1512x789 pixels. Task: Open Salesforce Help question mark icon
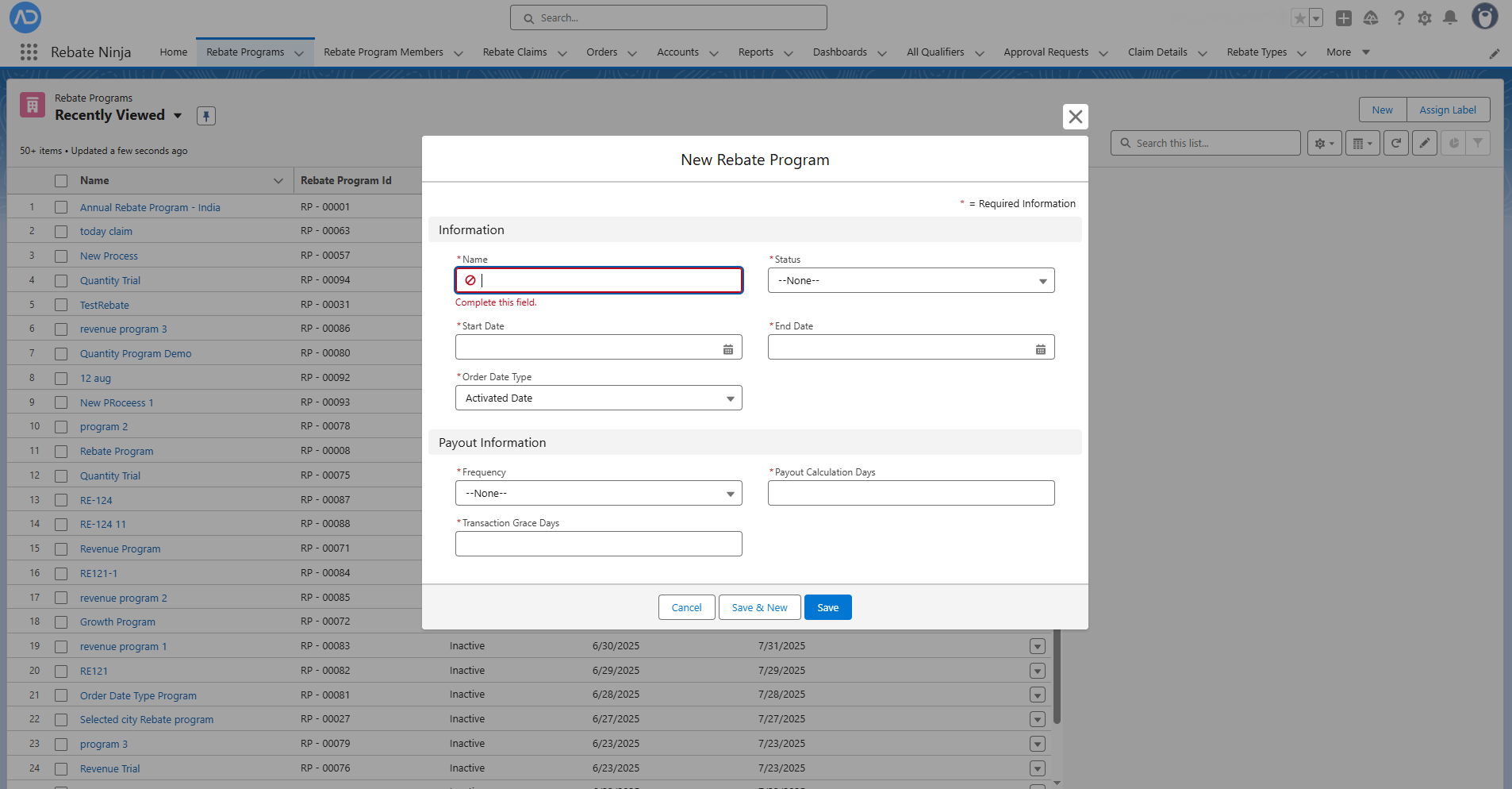tap(1399, 17)
